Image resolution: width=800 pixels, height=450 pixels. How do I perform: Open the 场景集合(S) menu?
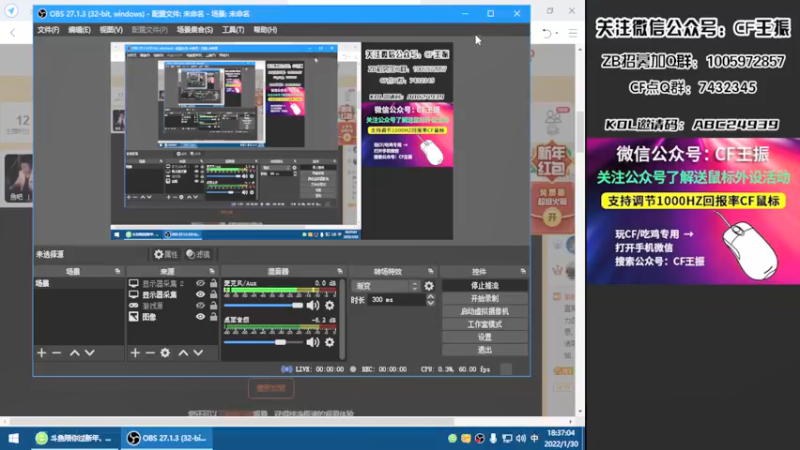195,30
